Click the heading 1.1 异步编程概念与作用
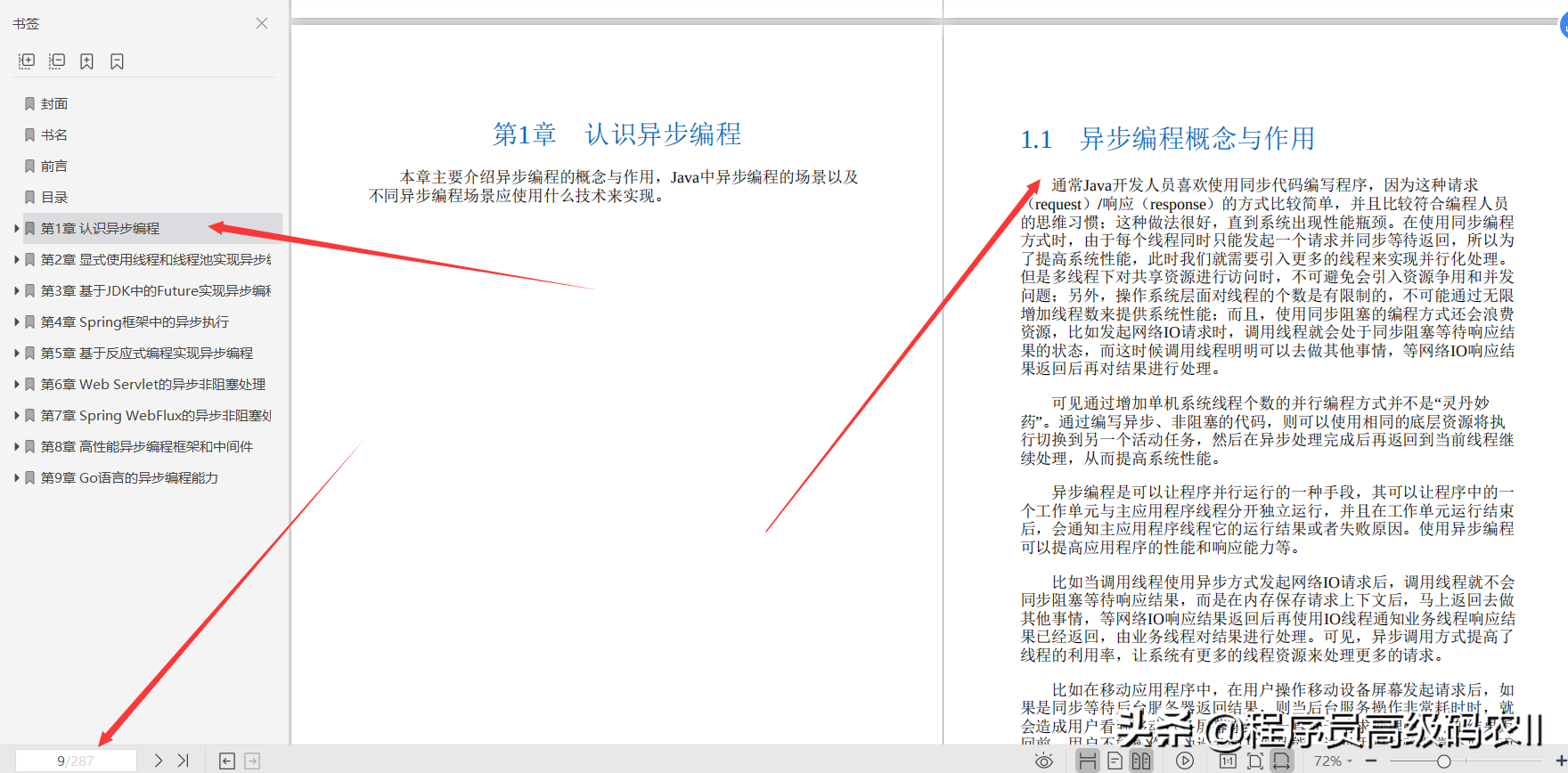 1168,139
